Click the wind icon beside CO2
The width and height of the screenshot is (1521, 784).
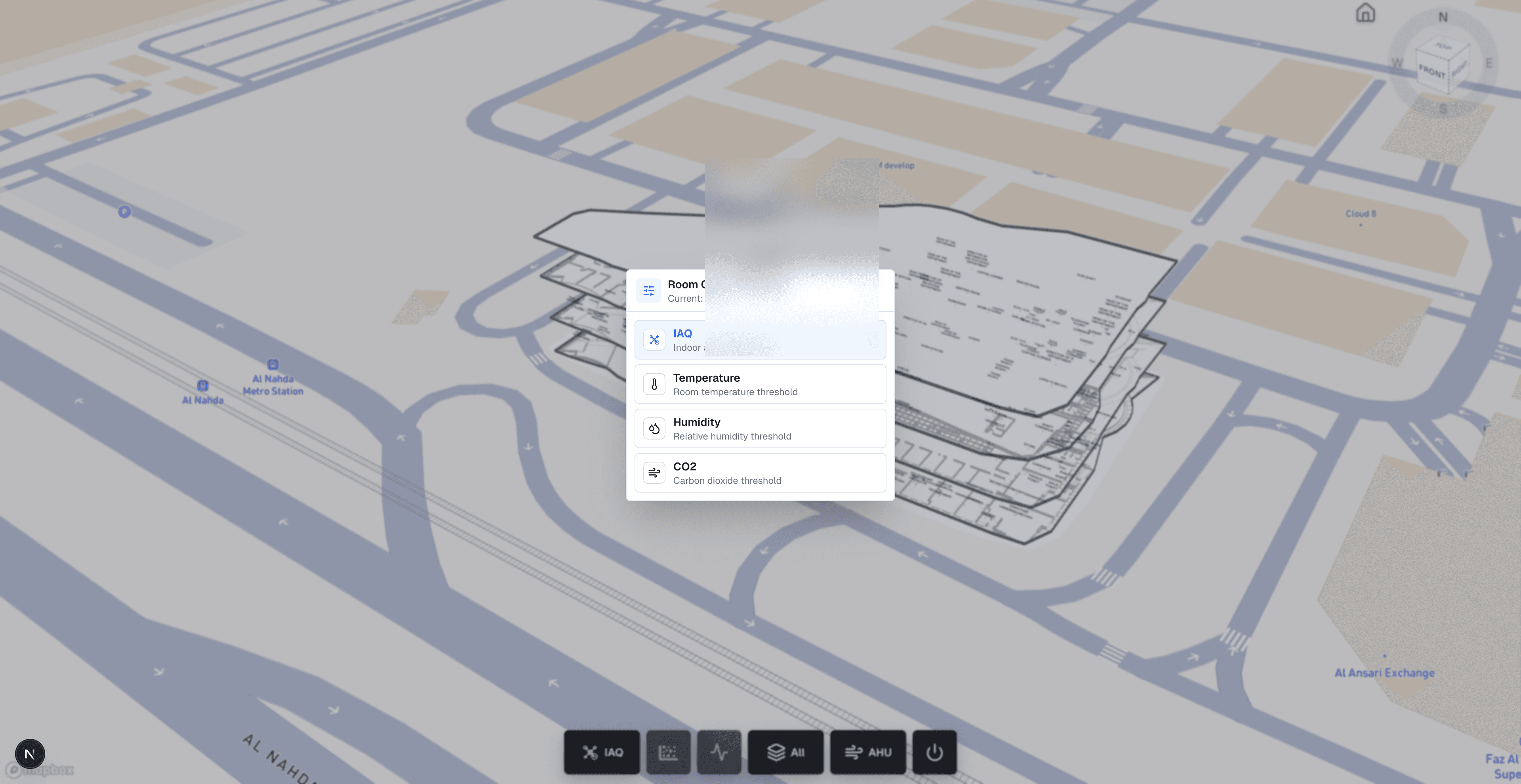pos(654,473)
